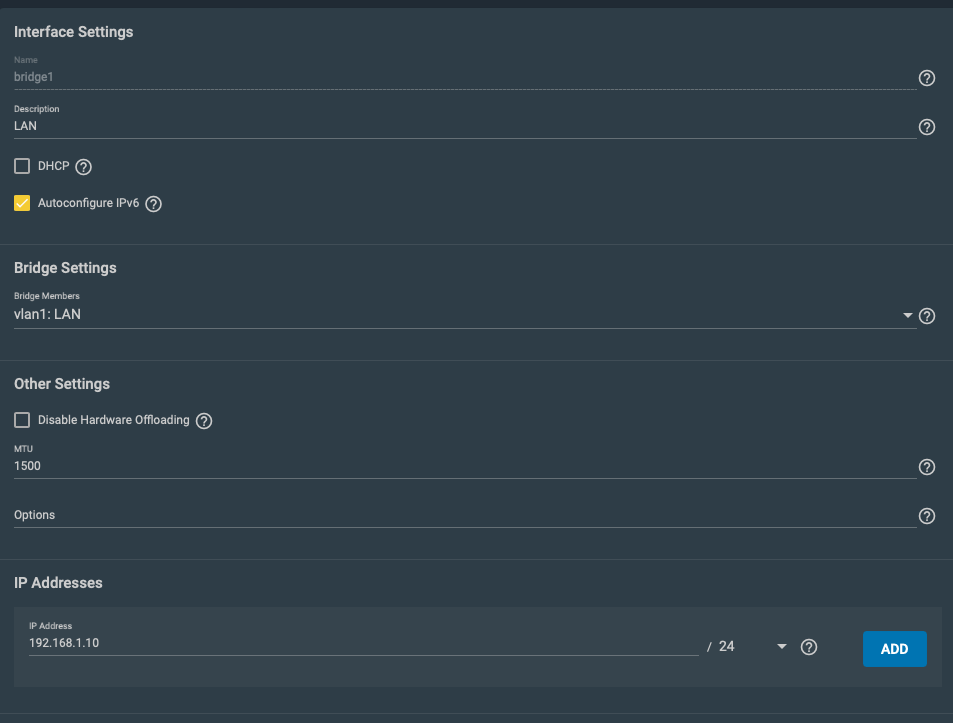Open help icon for the Options field

[926, 516]
